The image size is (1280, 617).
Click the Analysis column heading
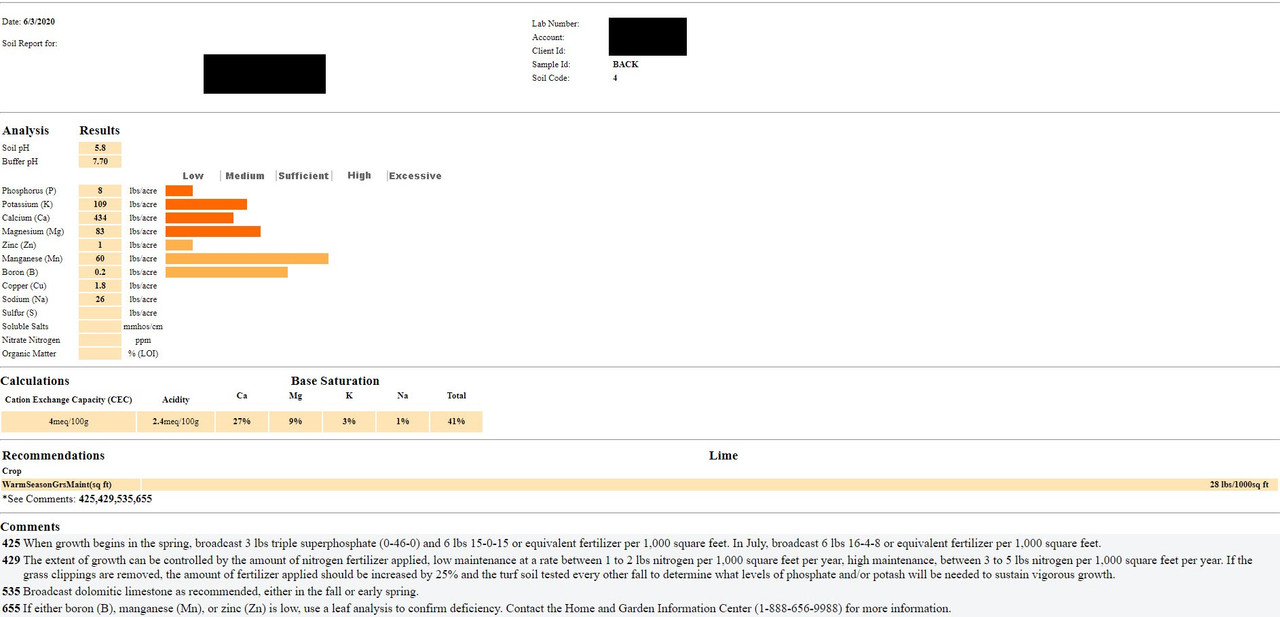[x=26, y=131]
